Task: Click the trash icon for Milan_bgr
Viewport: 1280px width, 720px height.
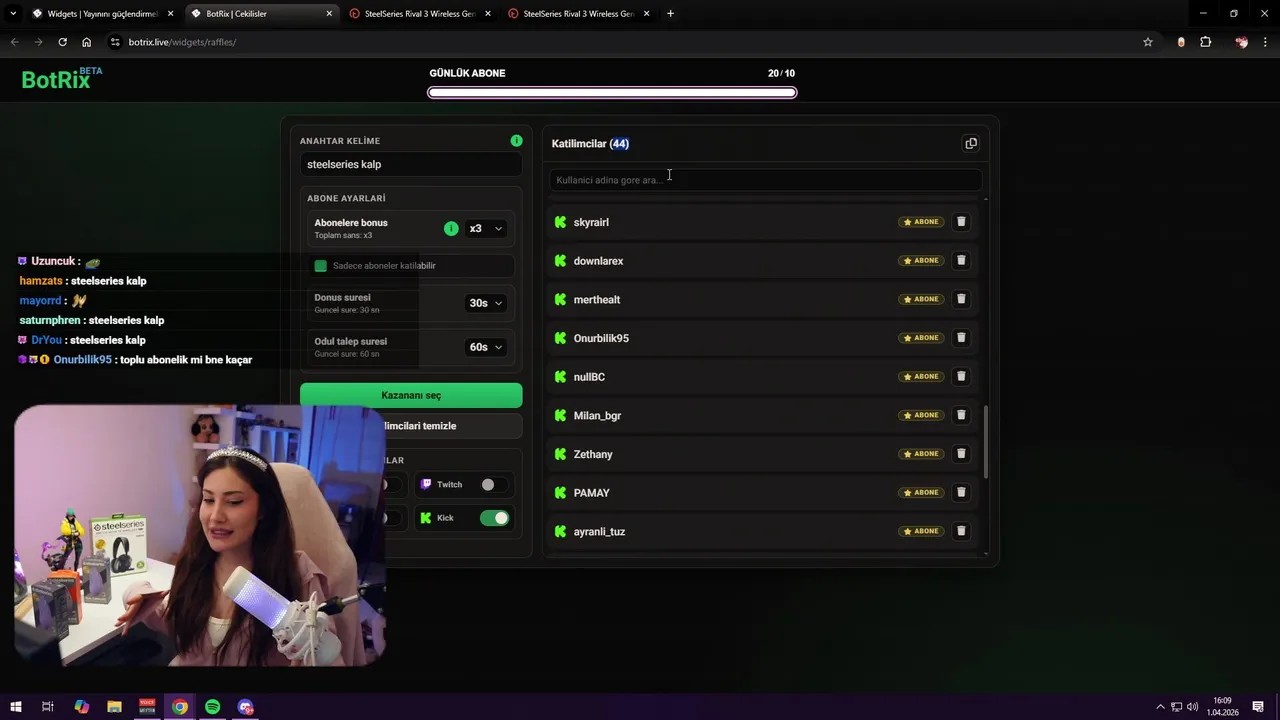Action: pyautogui.click(x=961, y=415)
